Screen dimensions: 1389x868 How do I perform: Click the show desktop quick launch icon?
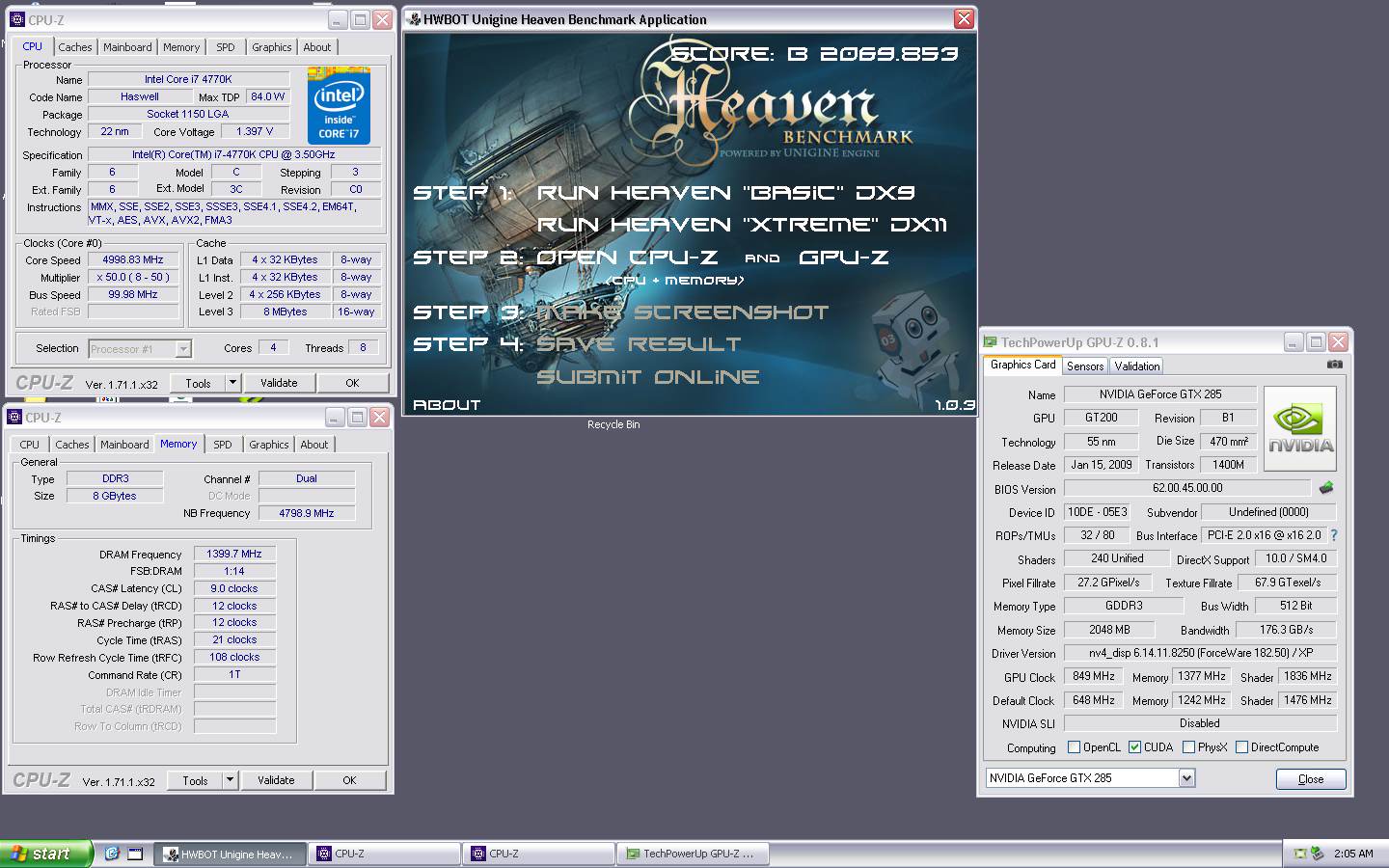click(135, 854)
